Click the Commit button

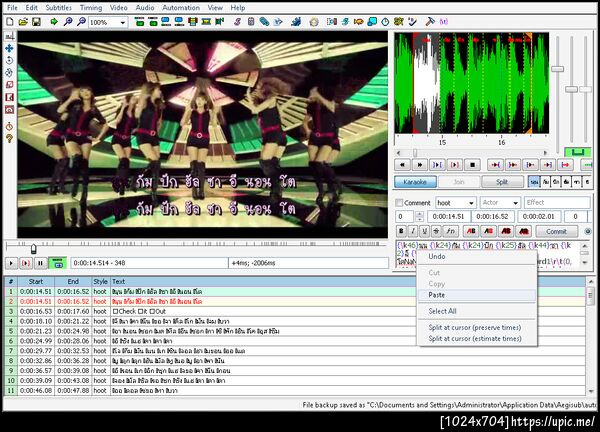tap(557, 231)
